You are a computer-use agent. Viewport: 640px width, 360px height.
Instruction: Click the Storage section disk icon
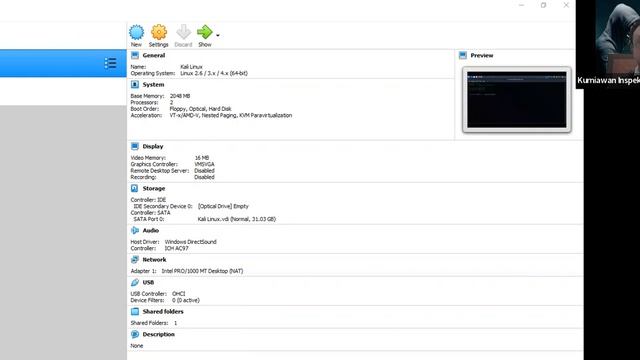[135, 188]
